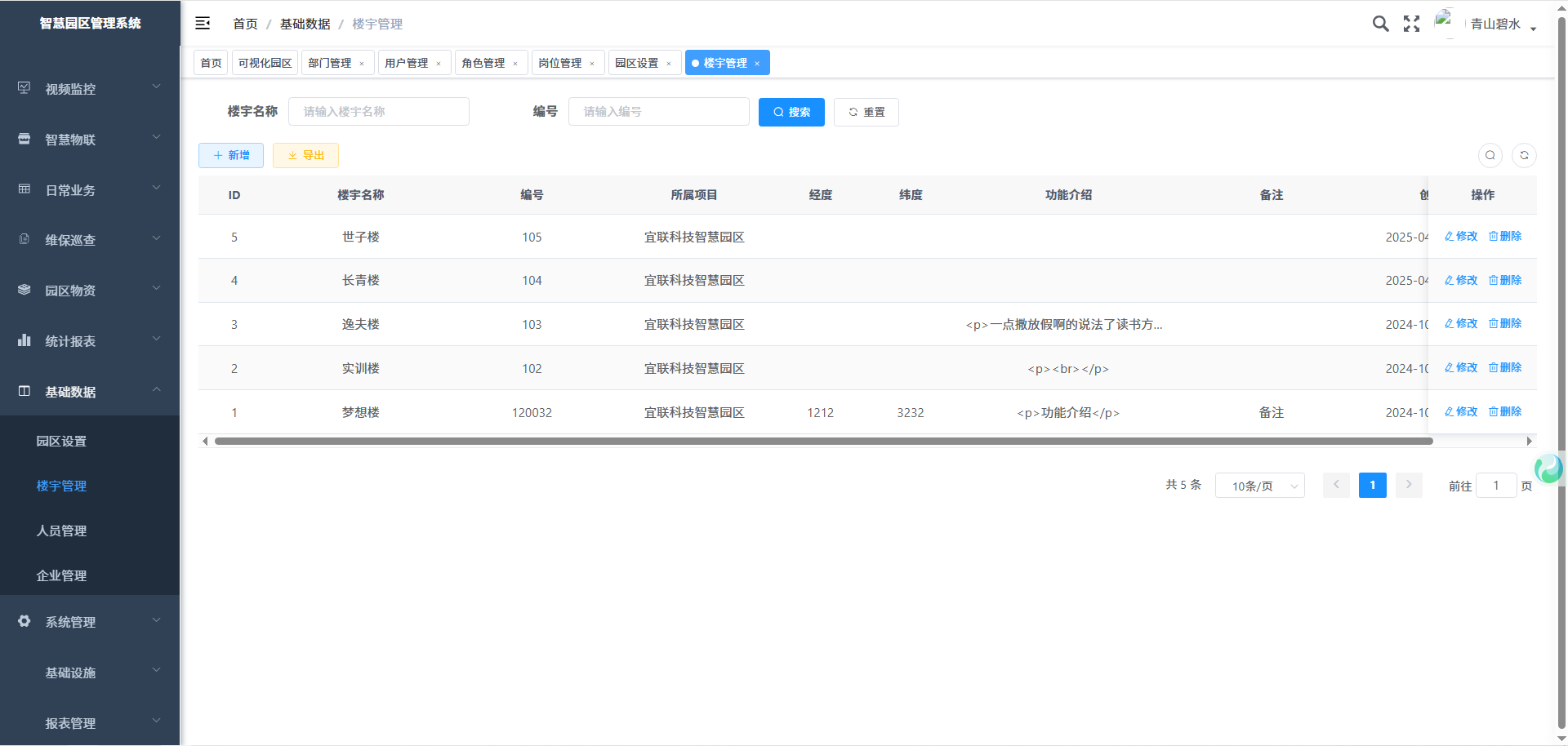Open the global search magnifier icon
The width and height of the screenshot is (1568, 746).
(x=1380, y=24)
